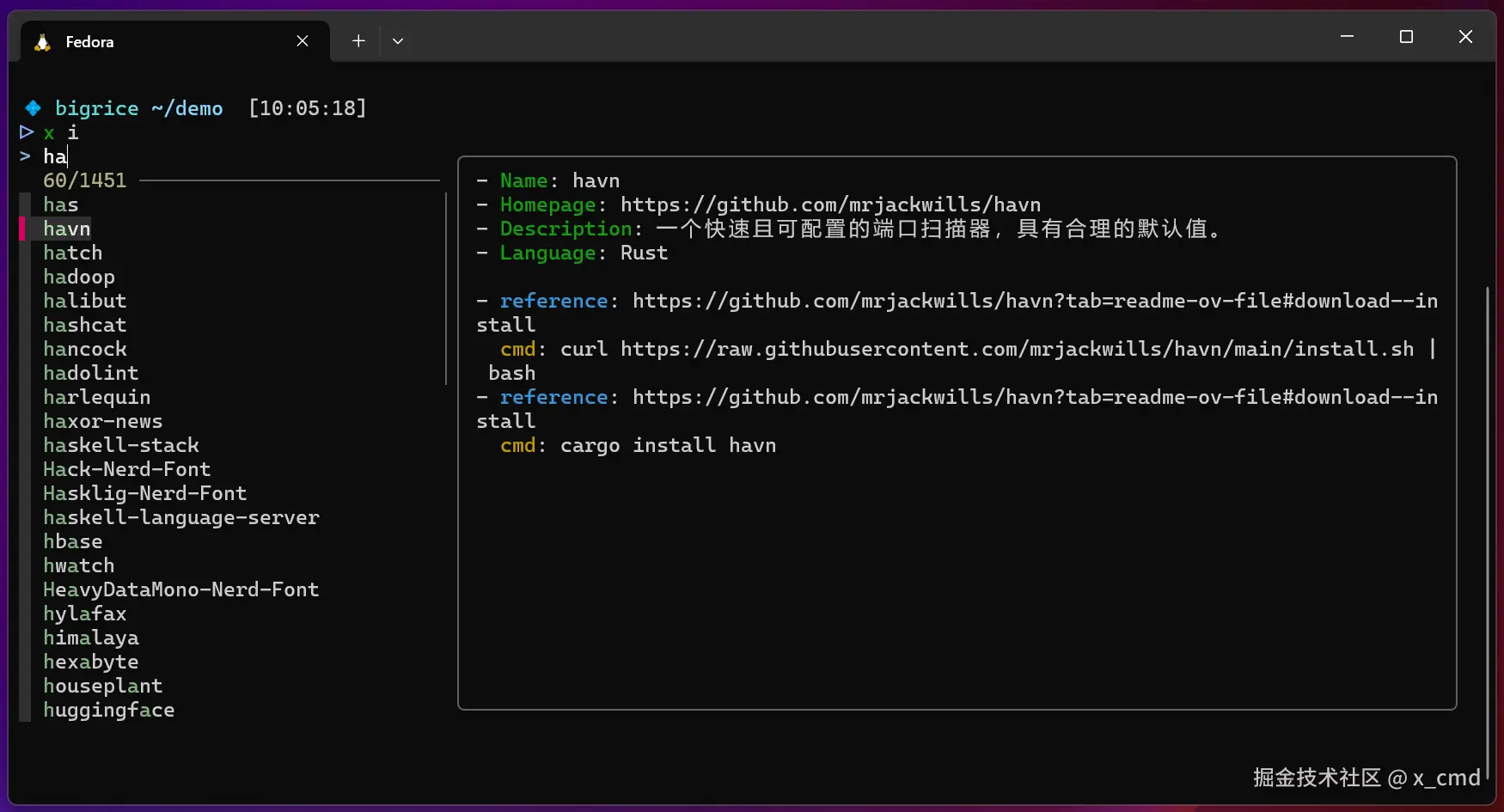The width and height of the screenshot is (1504, 812).
Task: Open the havn Homepage GitHub URL
Action: (831, 205)
